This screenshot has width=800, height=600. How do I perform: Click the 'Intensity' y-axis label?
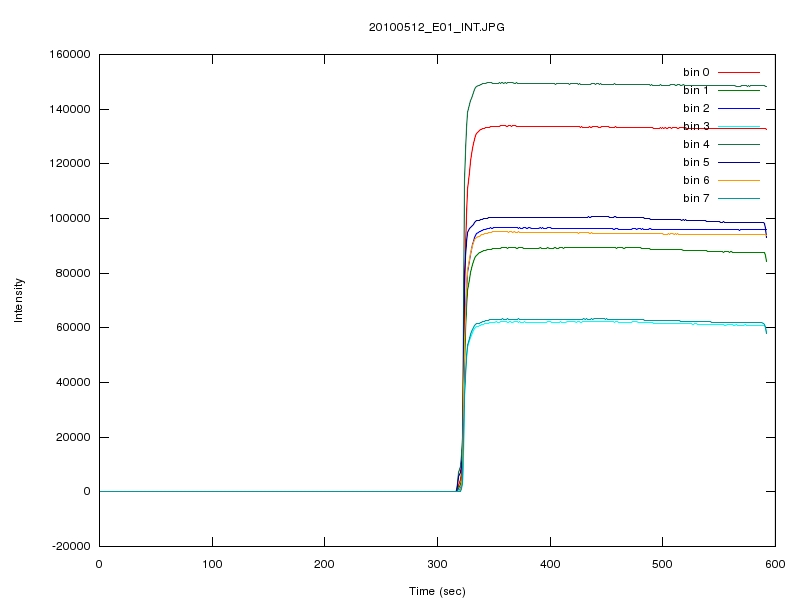pyautogui.click(x=18, y=300)
